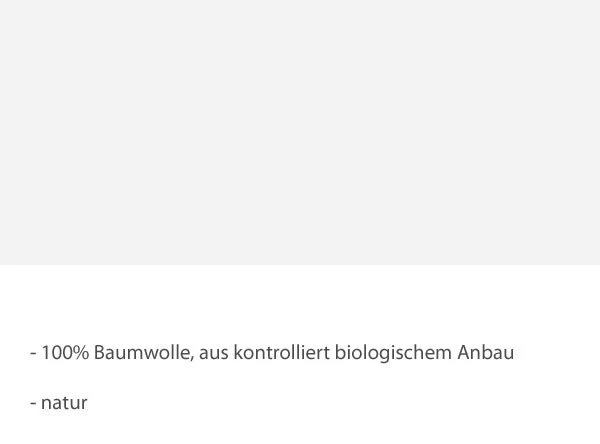
Task: Click the dash before "100% Baumwolle"
Action: [x=33, y=354]
